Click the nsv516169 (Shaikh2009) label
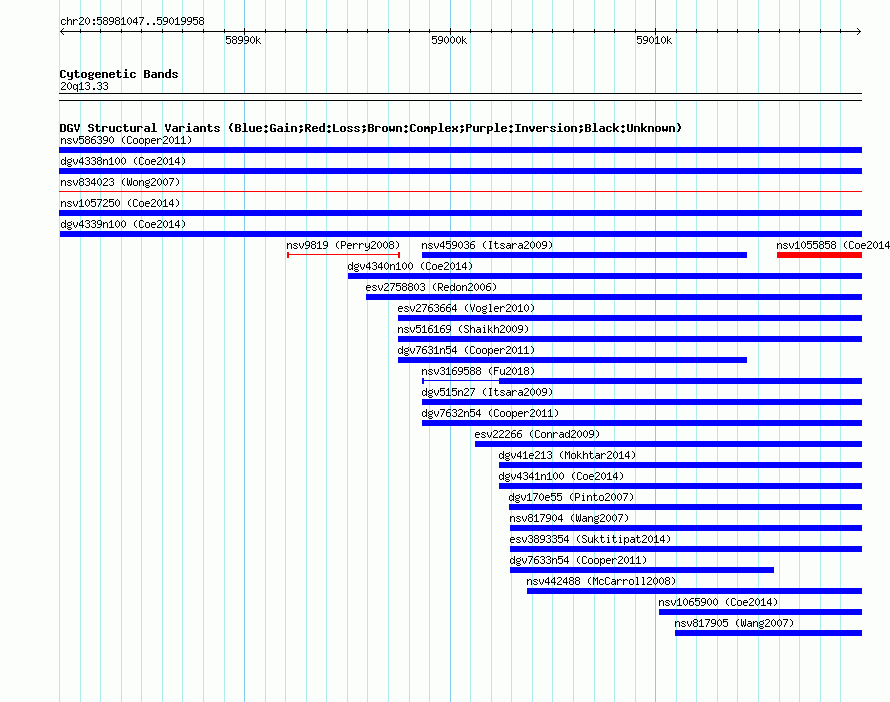 pyautogui.click(x=463, y=329)
